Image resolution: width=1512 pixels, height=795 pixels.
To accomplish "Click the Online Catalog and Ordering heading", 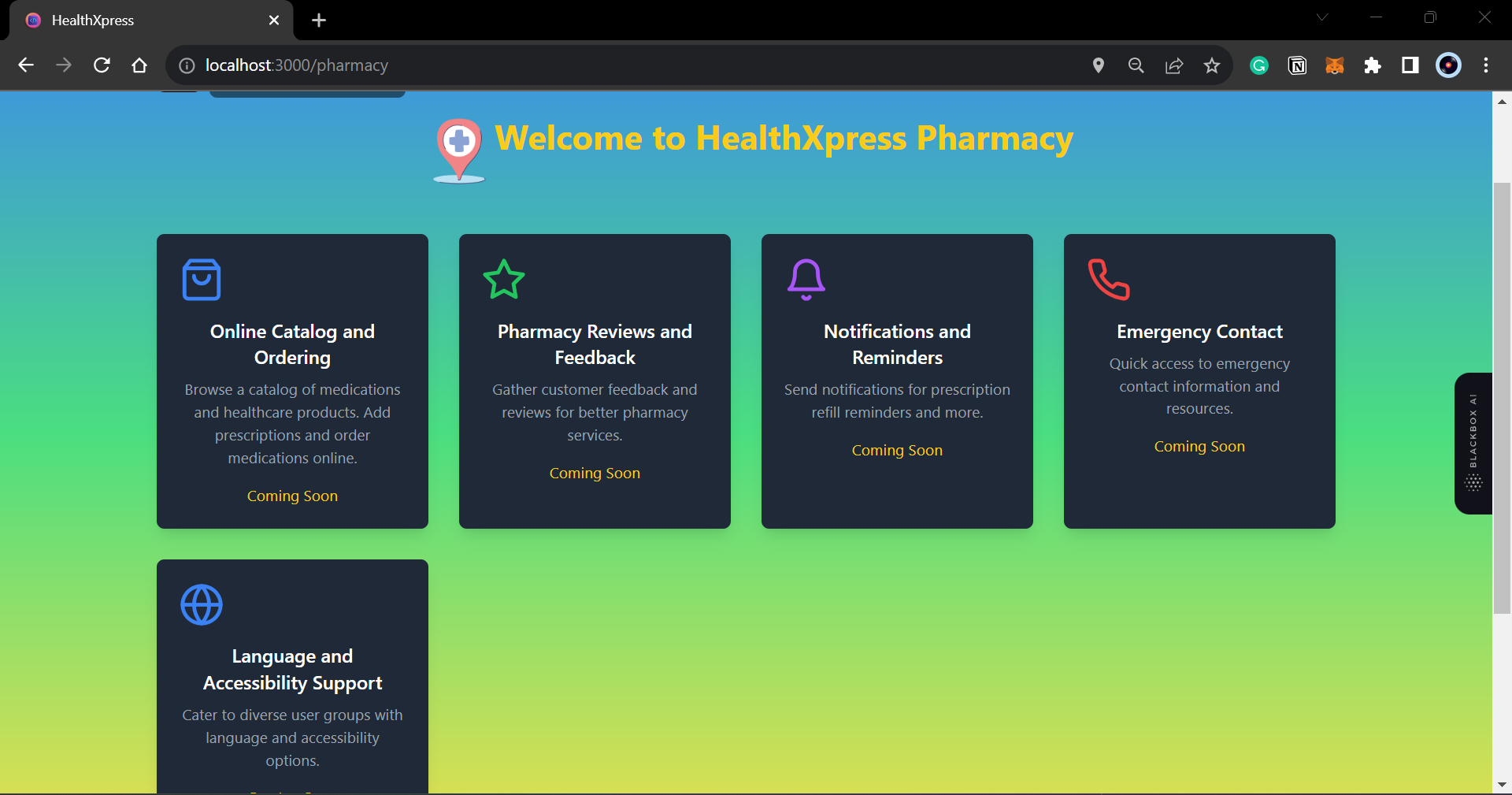I will pyautogui.click(x=292, y=344).
